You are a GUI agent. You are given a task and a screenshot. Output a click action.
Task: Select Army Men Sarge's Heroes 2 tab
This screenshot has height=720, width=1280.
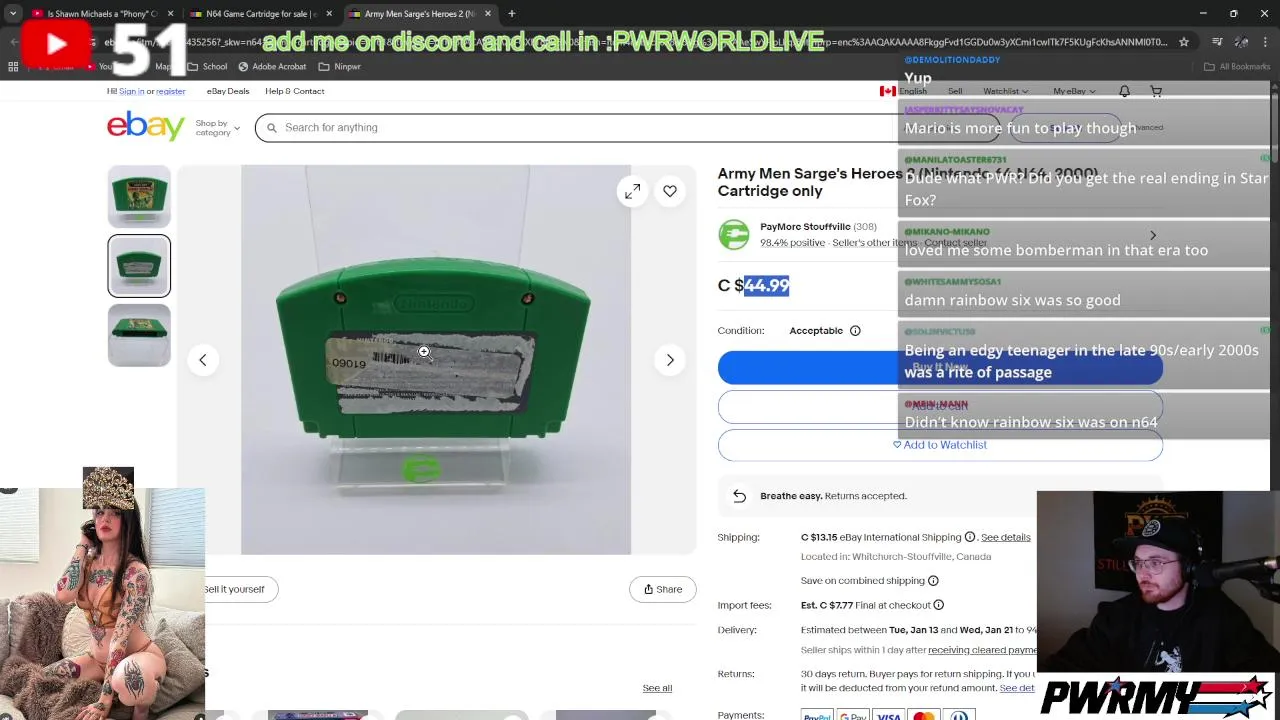pos(420,14)
